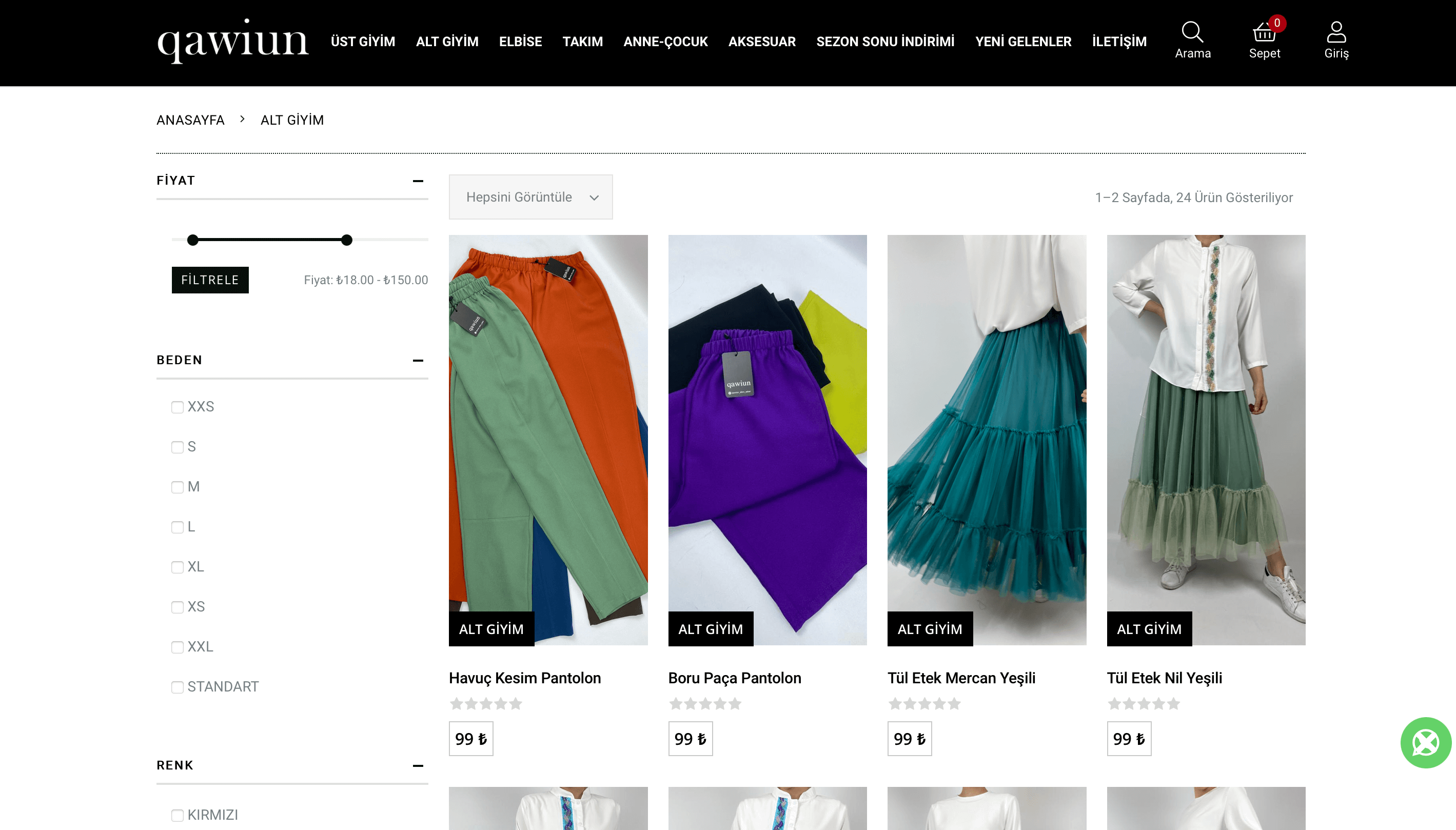
Task: Open the Arama search icon
Action: pos(1192,34)
